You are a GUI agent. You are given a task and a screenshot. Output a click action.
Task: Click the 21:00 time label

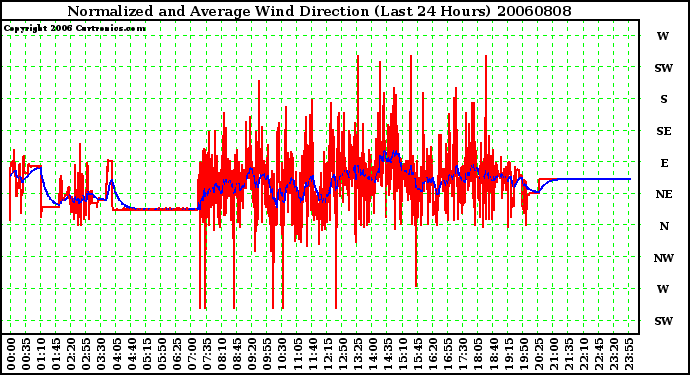click(553, 354)
